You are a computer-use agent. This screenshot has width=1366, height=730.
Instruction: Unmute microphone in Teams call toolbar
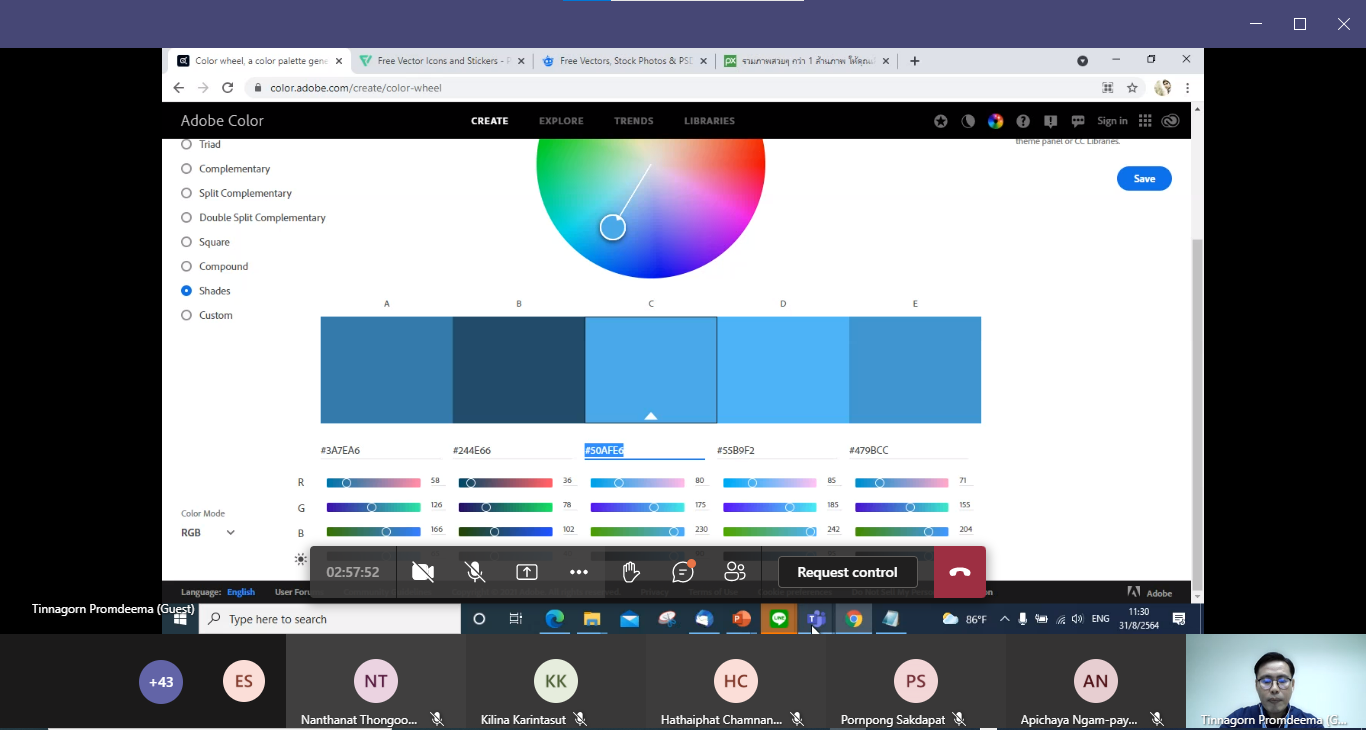pyautogui.click(x=475, y=572)
